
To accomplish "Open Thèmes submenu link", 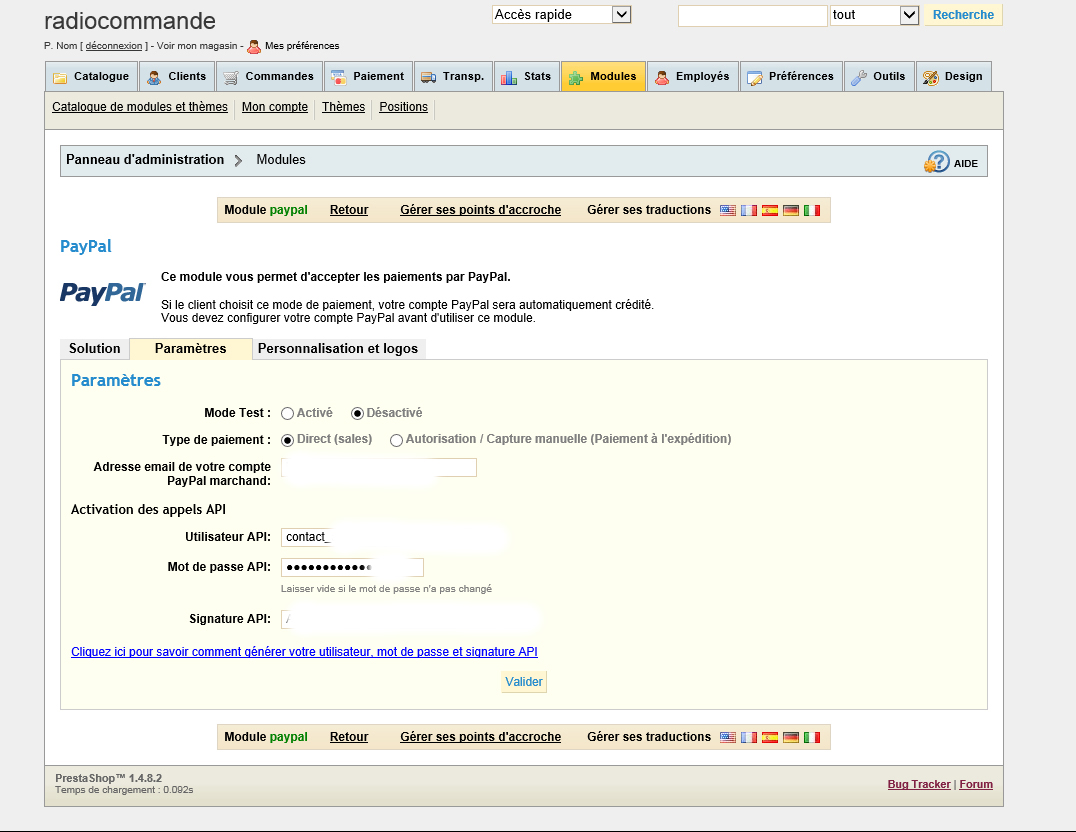I will coord(343,107).
